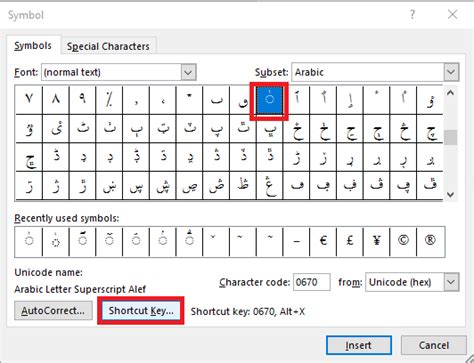Viewport: 474px width, 363px height.
Task: Pick the Copyright symbol in recently used symbols
Action: 403,242
